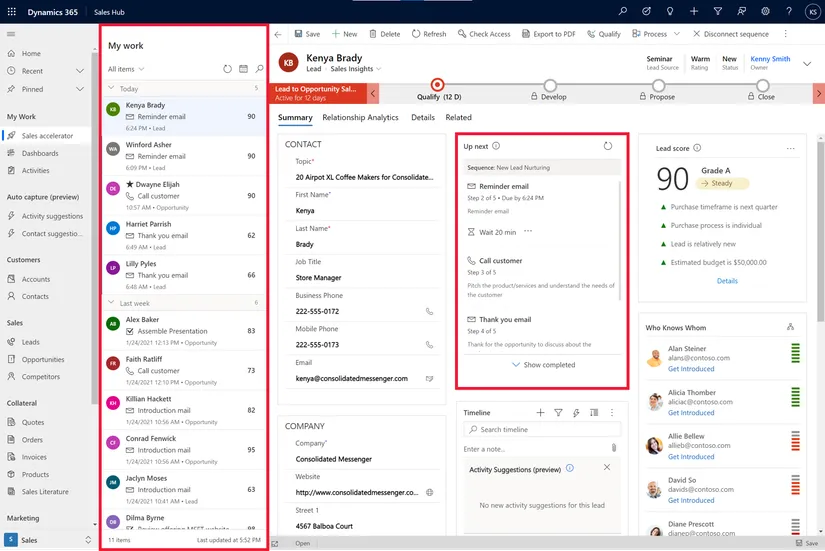Add a new timeline record with plus

pyautogui.click(x=540, y=413)
